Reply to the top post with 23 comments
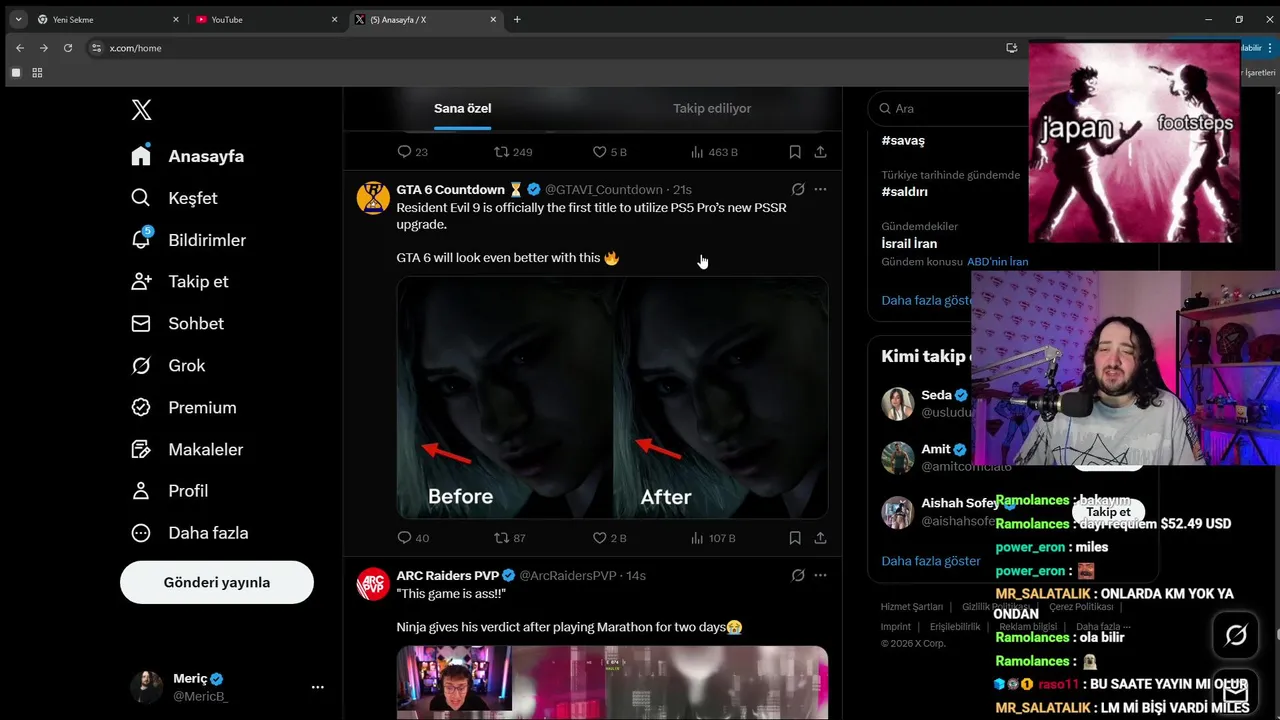This screenshot has width=1280, height=720. pos(413,152)
